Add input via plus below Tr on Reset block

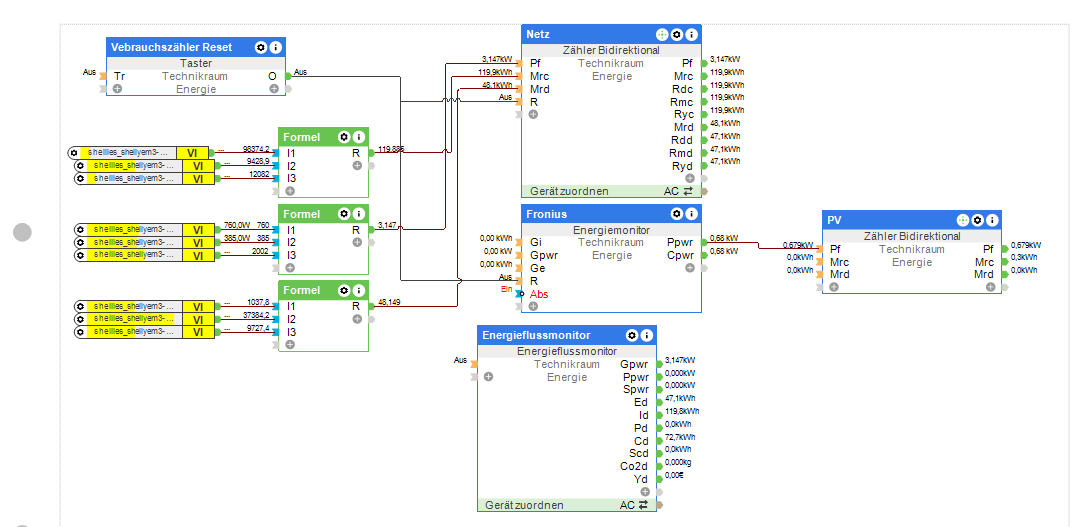pyautogui.click(x=117, y=89)
